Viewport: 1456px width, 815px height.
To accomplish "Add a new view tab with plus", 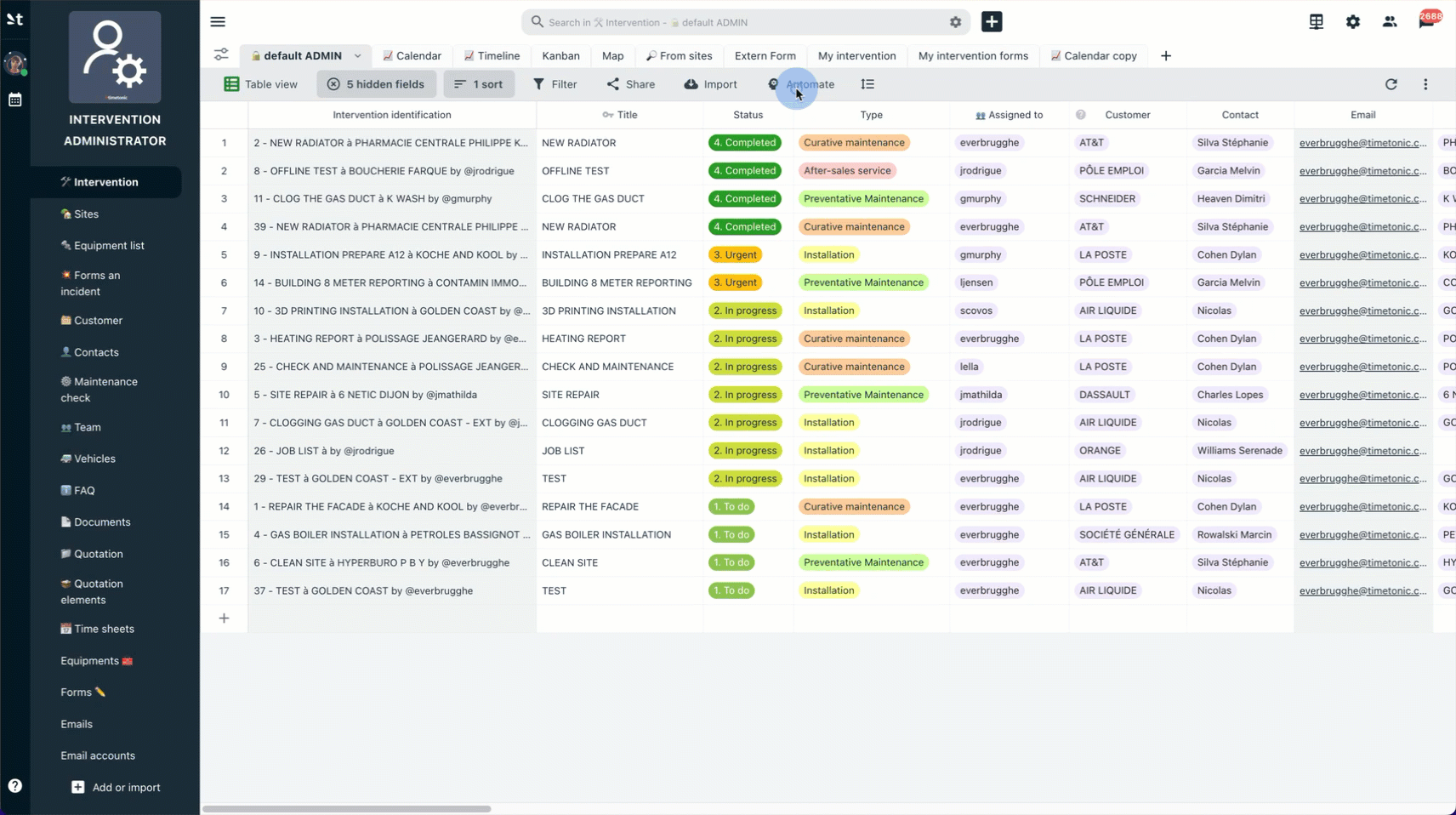I will pyautogui.click(x=1166, y=56).
